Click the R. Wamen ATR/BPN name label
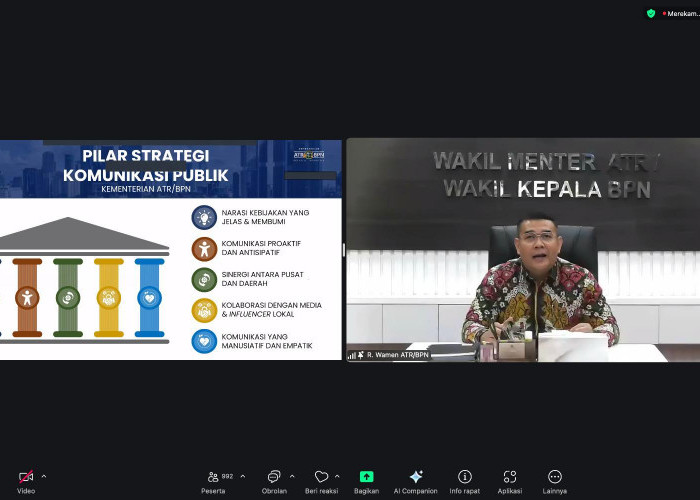 tap(398, 355)
